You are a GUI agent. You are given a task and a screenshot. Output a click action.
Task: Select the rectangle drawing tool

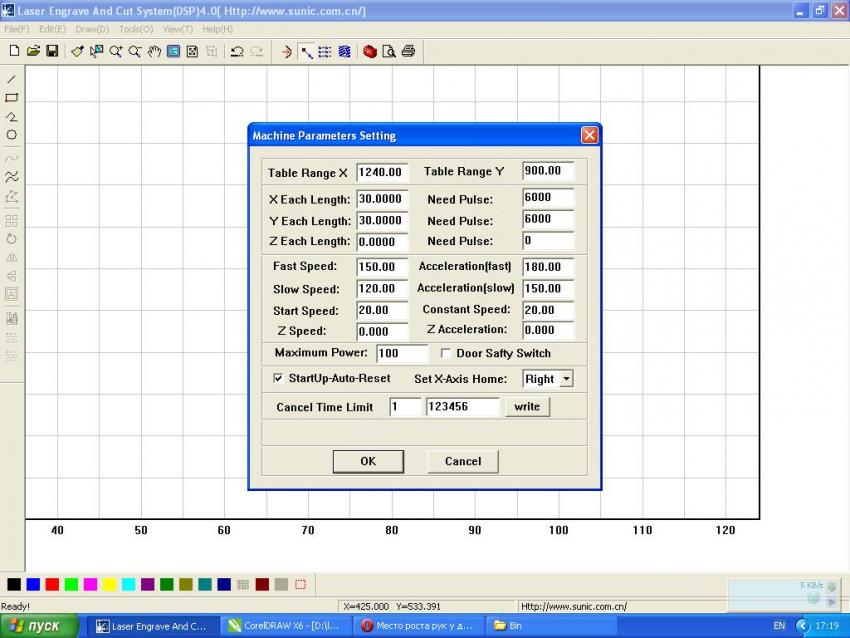12,98
